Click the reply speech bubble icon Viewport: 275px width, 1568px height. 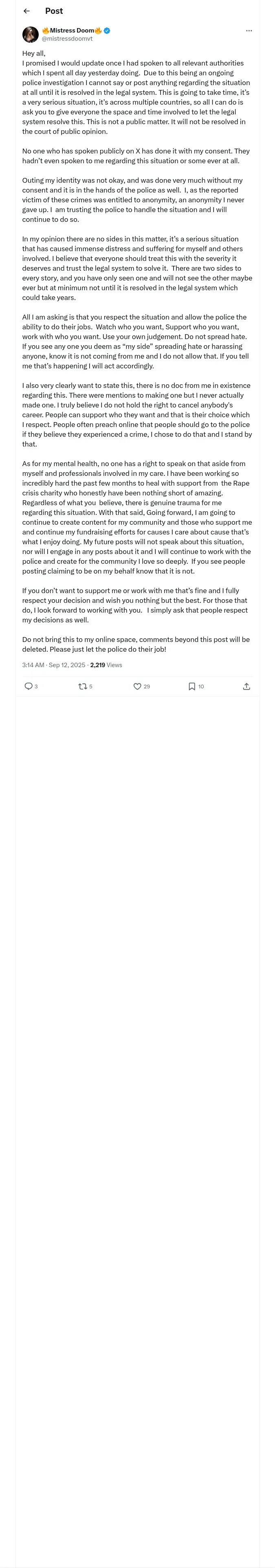click(28, 686)
